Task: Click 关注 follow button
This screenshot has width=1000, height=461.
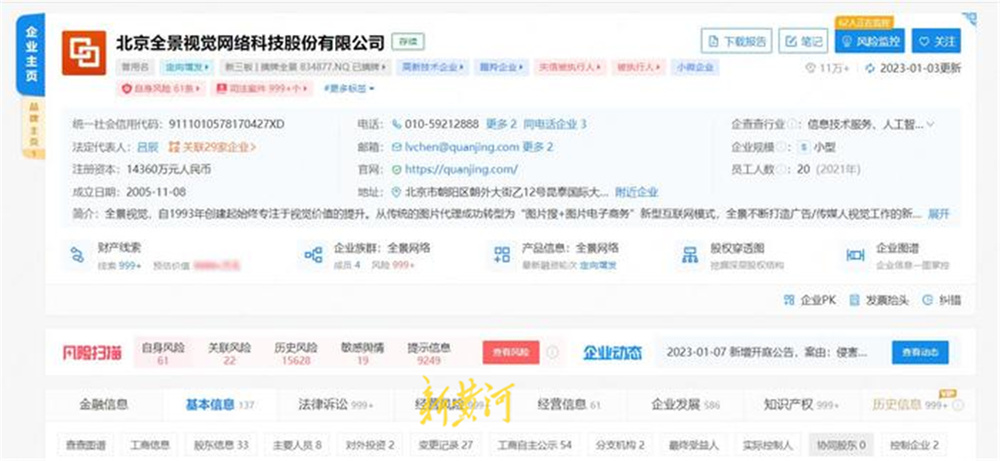Action: click(936, 41)
